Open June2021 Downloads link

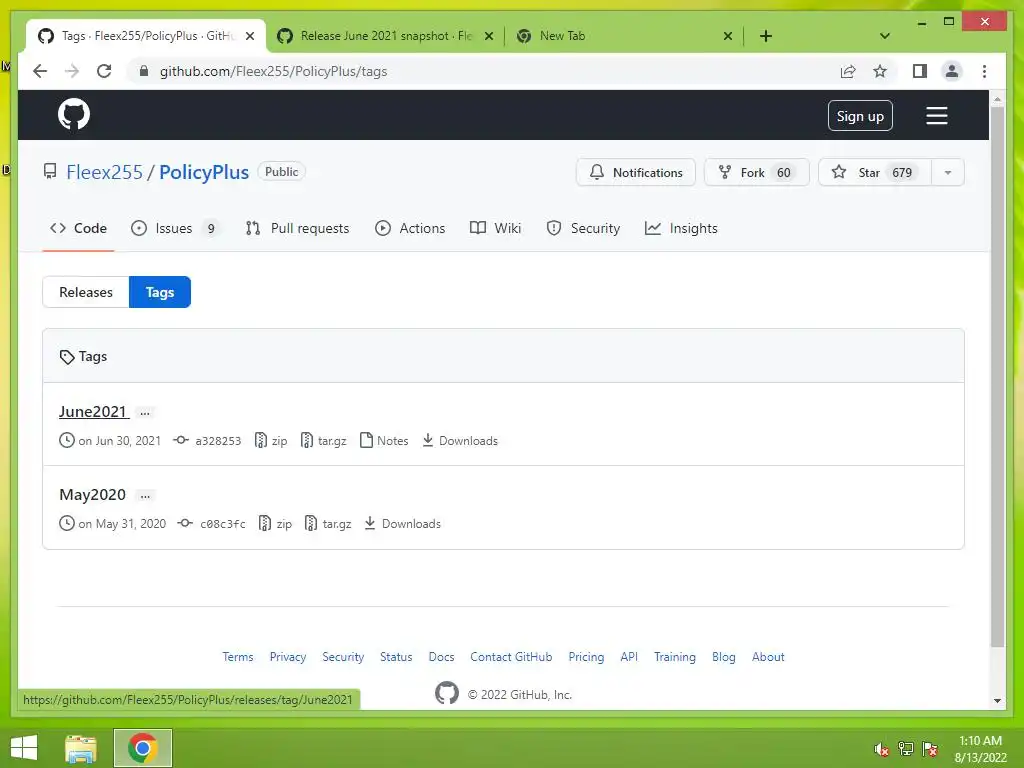(460, 441)
